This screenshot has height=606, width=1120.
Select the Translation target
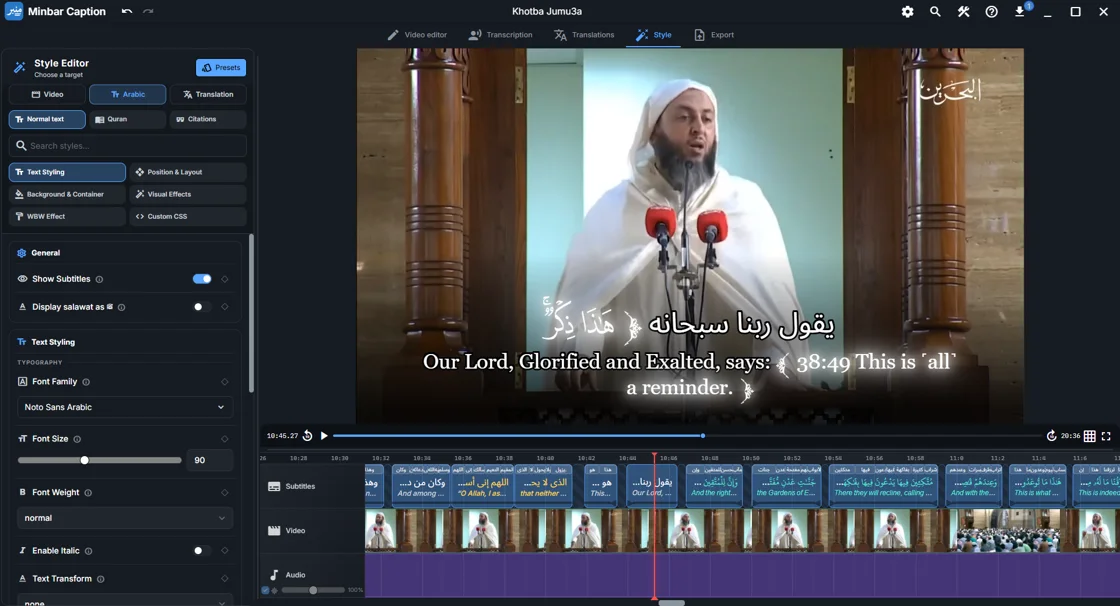click(208, 94)
